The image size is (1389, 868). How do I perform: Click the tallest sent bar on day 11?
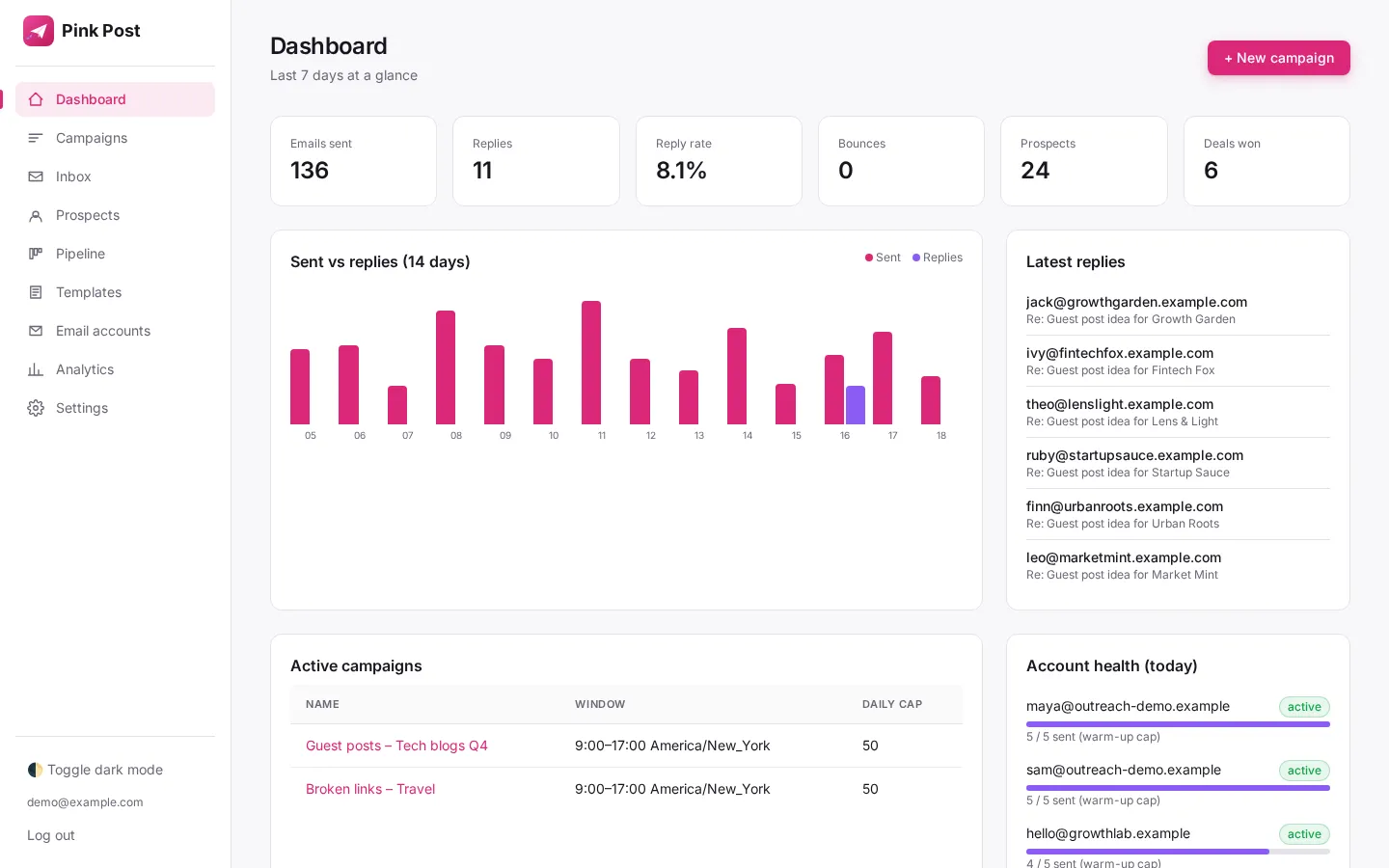point(591,363)
